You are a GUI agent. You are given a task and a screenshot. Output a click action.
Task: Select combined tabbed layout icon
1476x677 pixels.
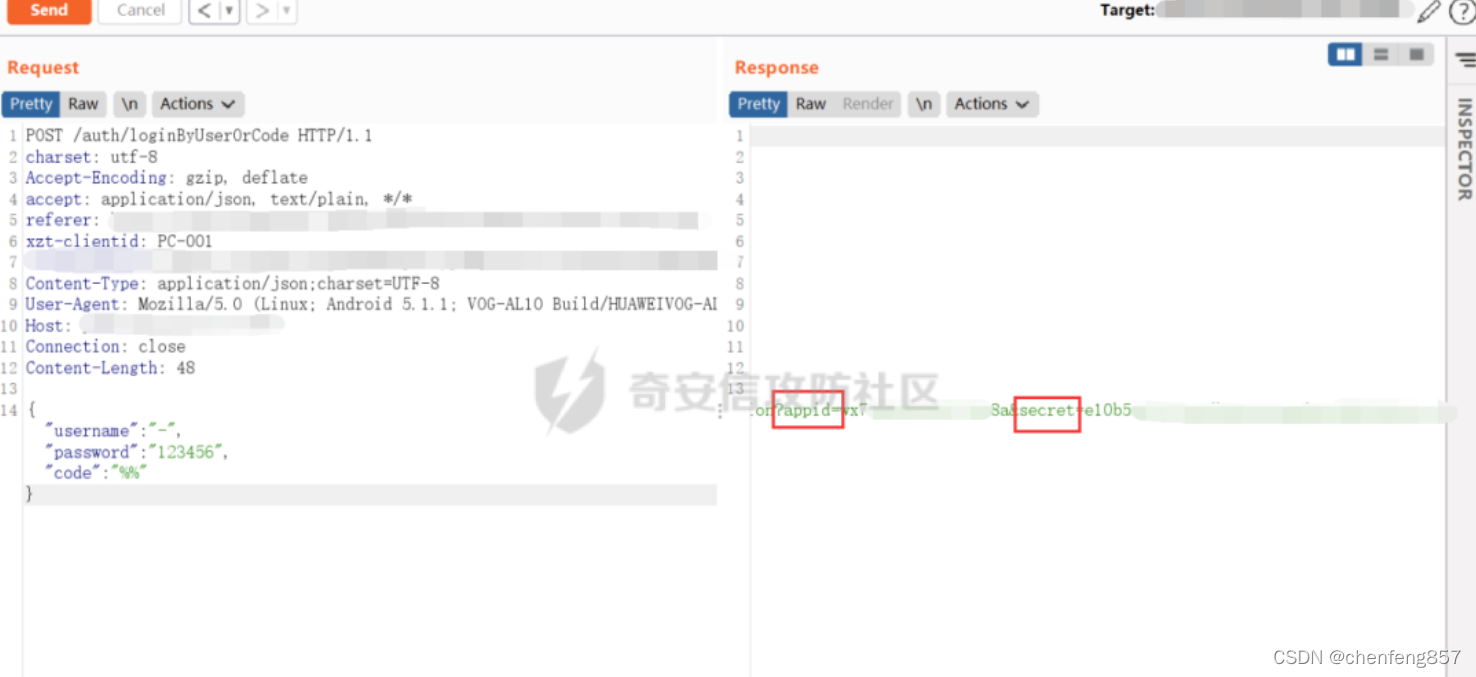(x=1416, y=54)
